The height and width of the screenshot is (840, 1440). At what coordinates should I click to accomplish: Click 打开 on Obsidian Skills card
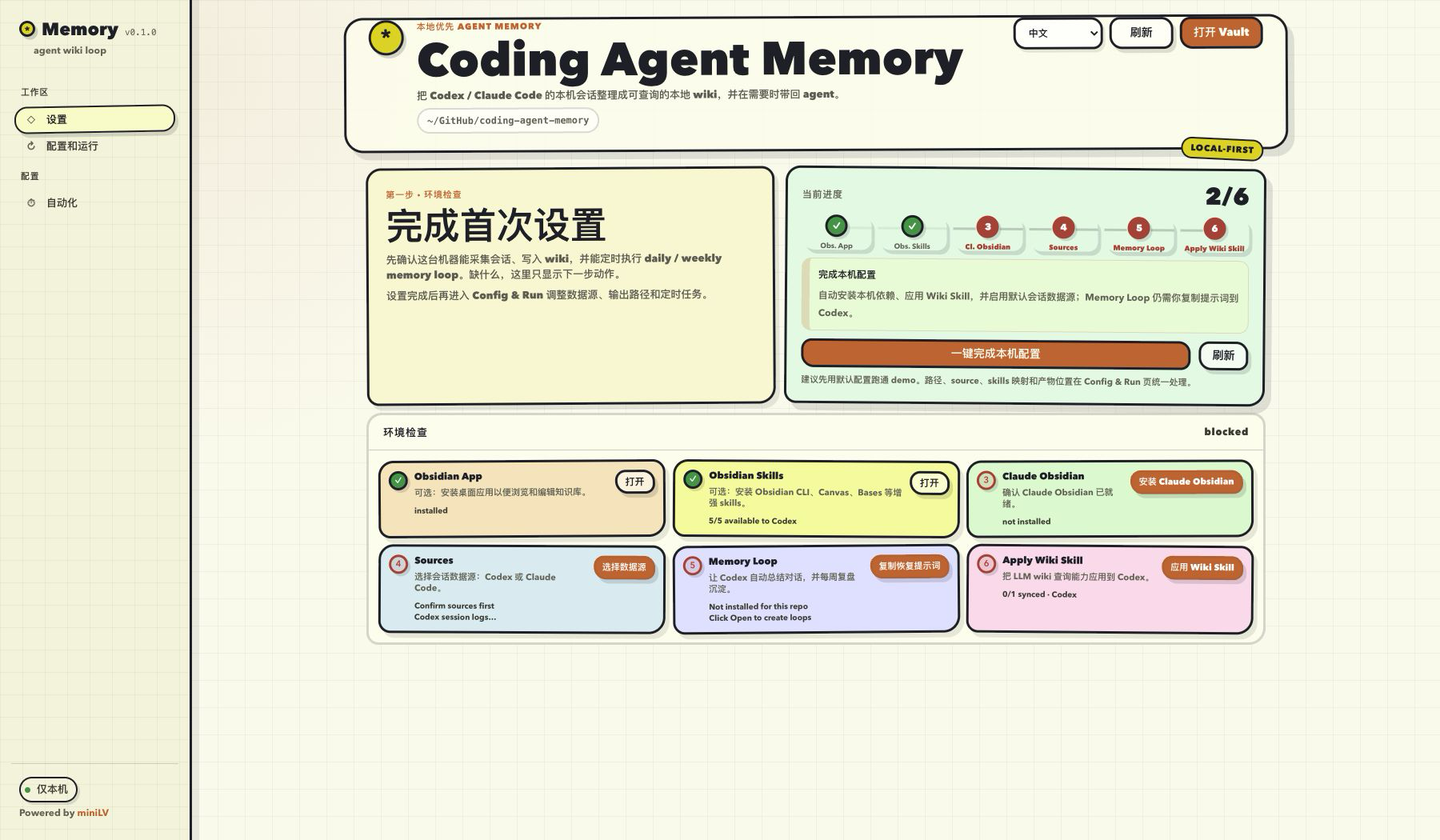pos(929,483)
